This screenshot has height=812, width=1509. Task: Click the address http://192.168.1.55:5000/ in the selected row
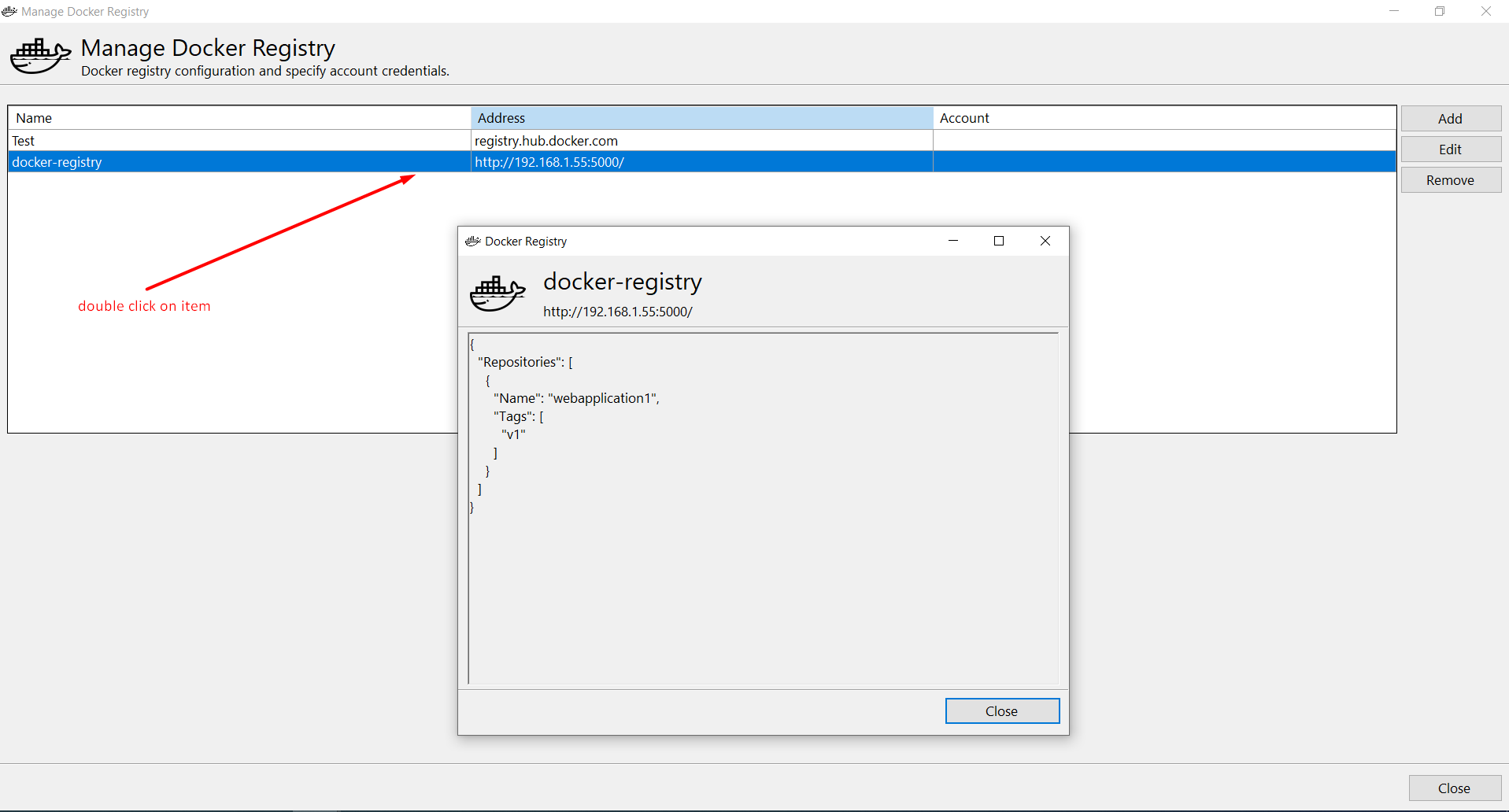549,162
